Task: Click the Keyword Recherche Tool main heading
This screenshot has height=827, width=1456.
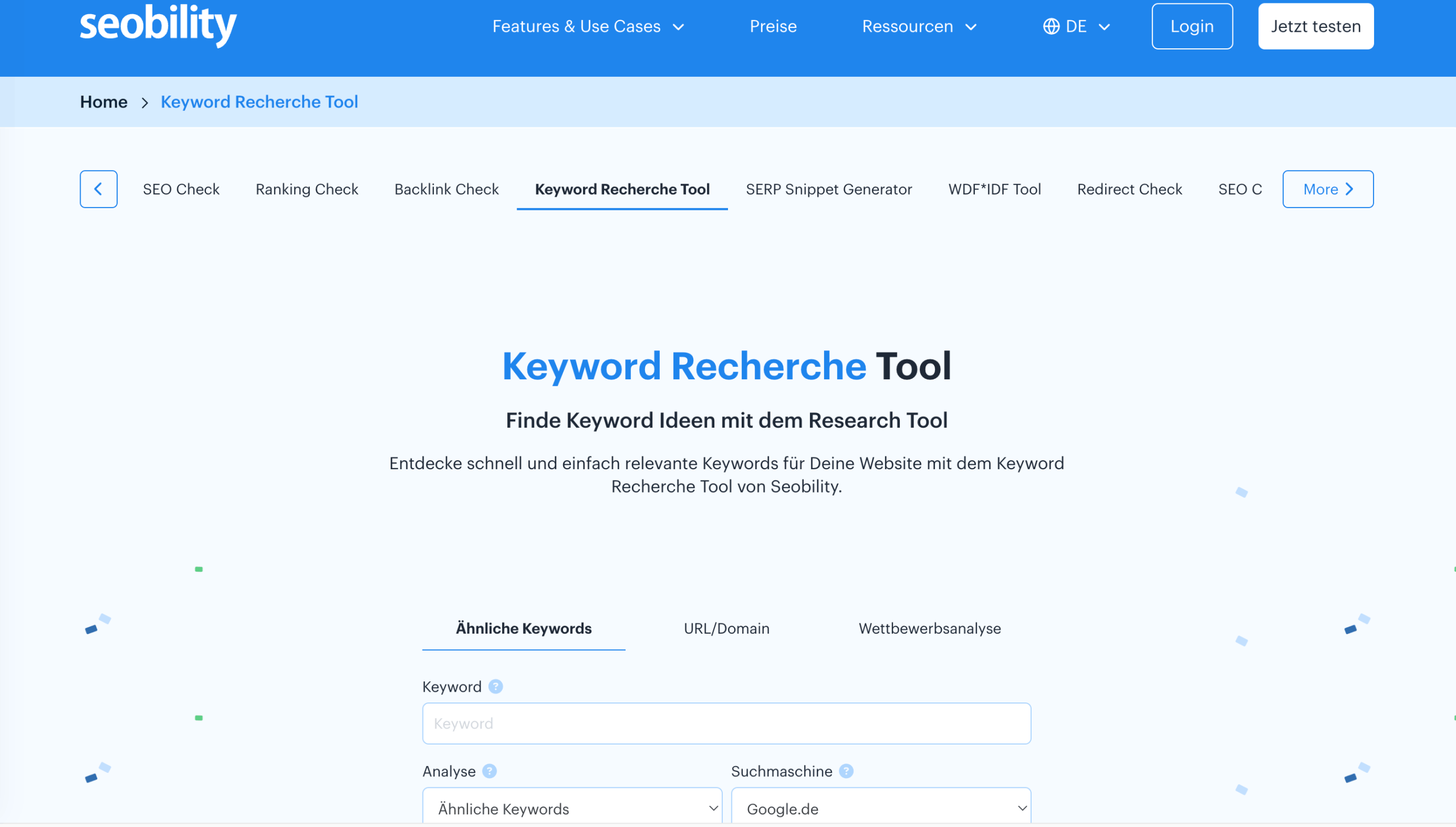Action: point(727,366)
